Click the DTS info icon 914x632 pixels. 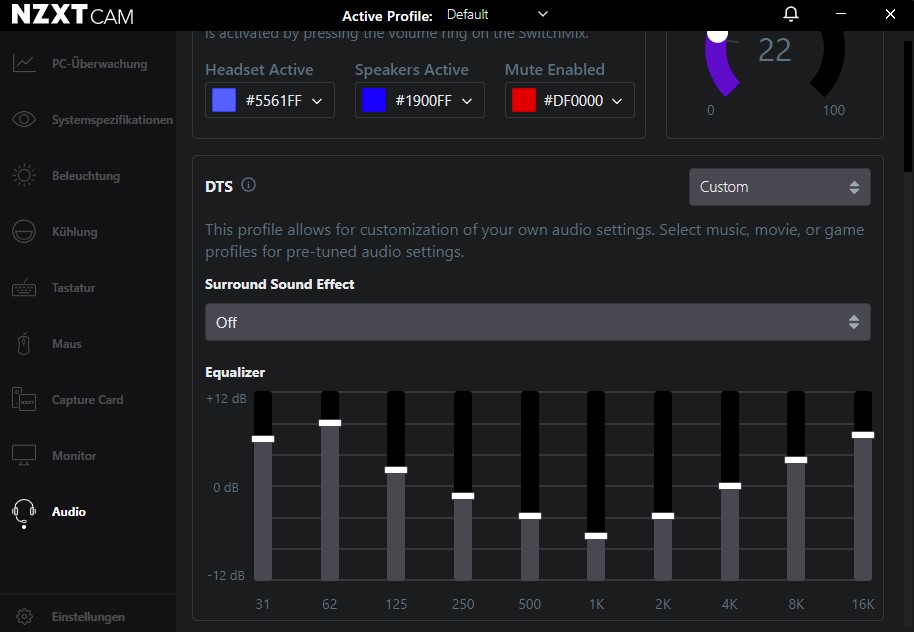pyautogui.click(x=249, y=185)
